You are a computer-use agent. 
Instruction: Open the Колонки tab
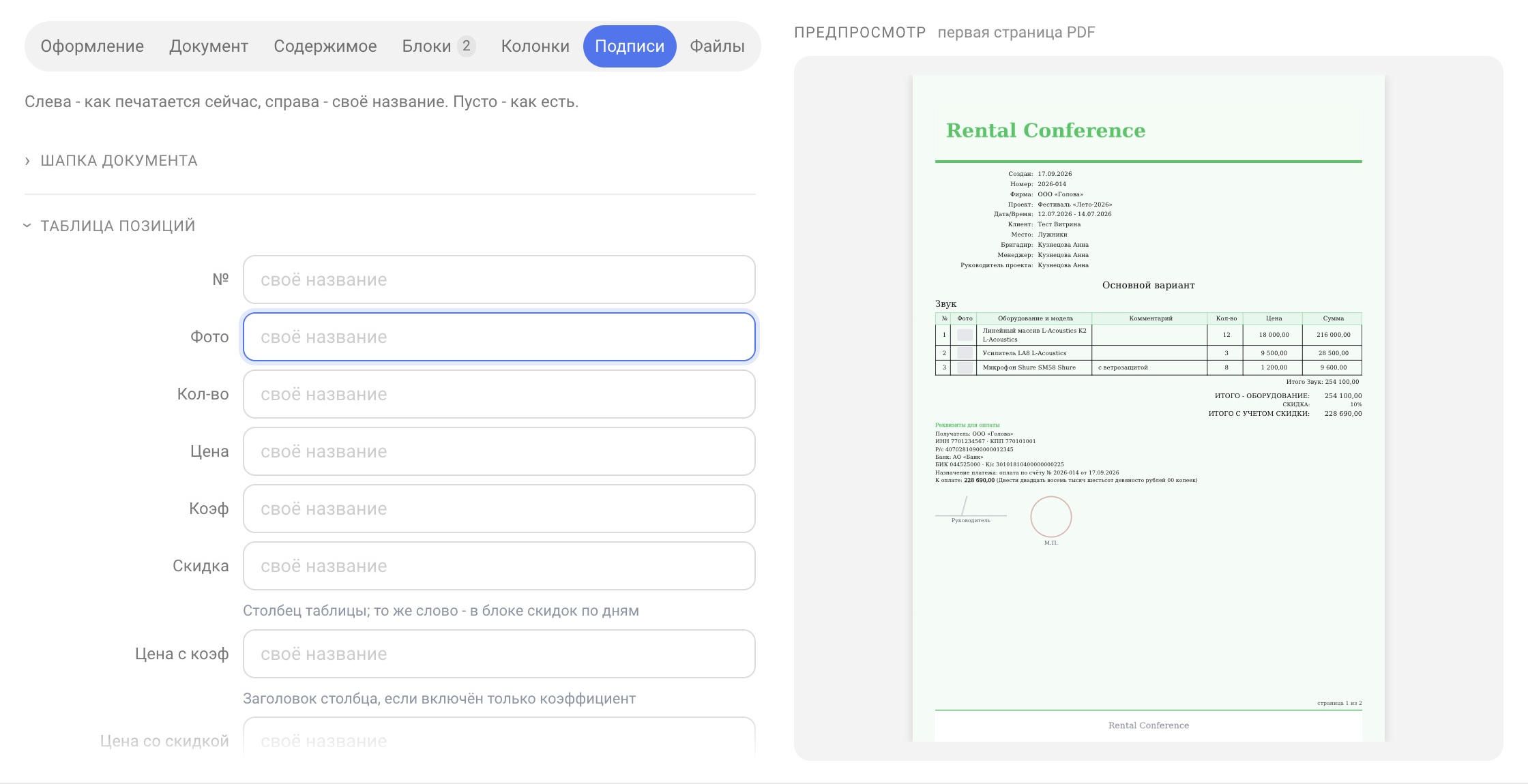coord(535,46)
